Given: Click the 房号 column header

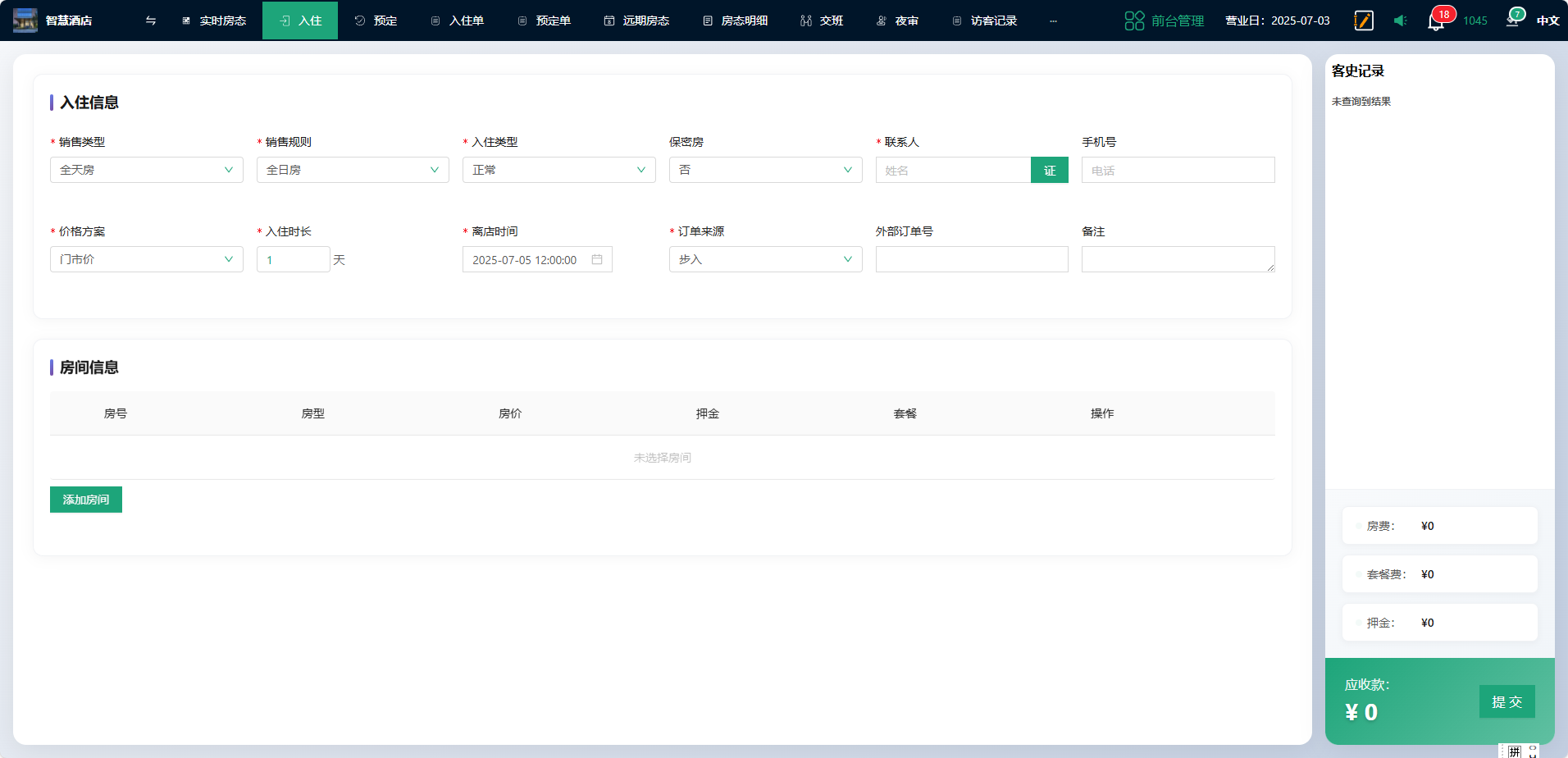Looking at the screenshot, I should pos(116,413).
